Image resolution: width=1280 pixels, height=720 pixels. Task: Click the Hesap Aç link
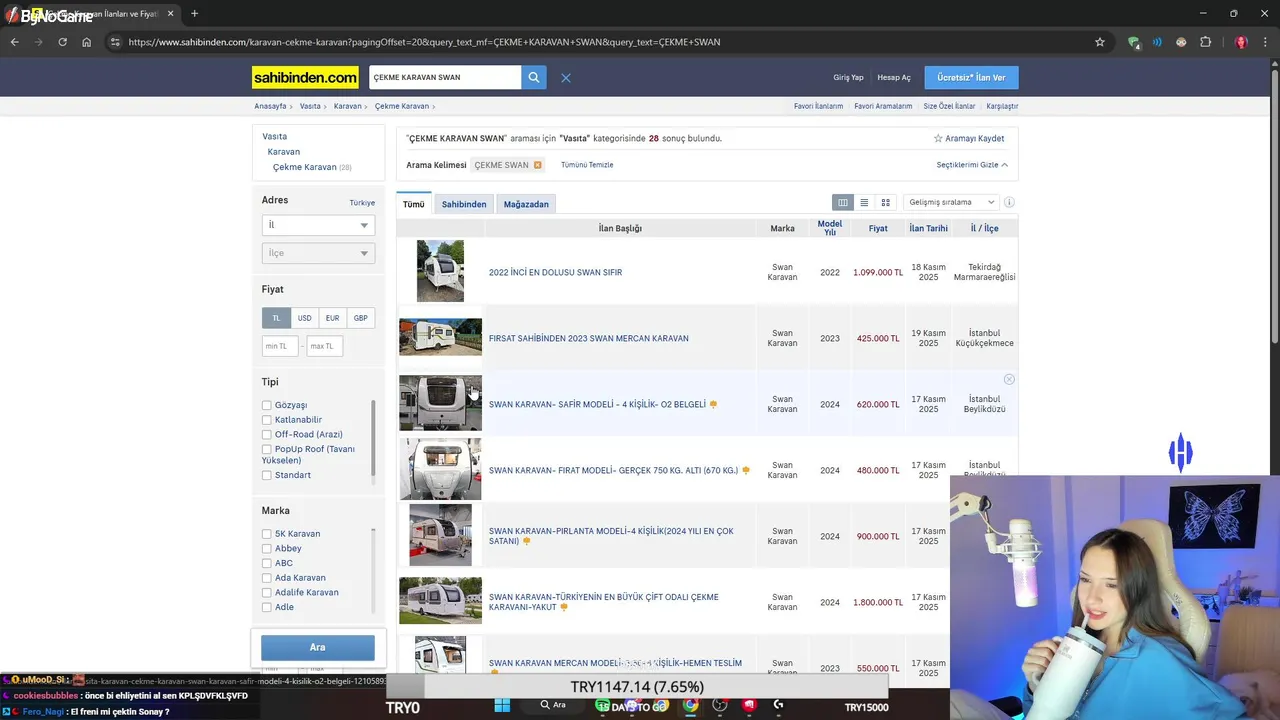pos(894,77)
